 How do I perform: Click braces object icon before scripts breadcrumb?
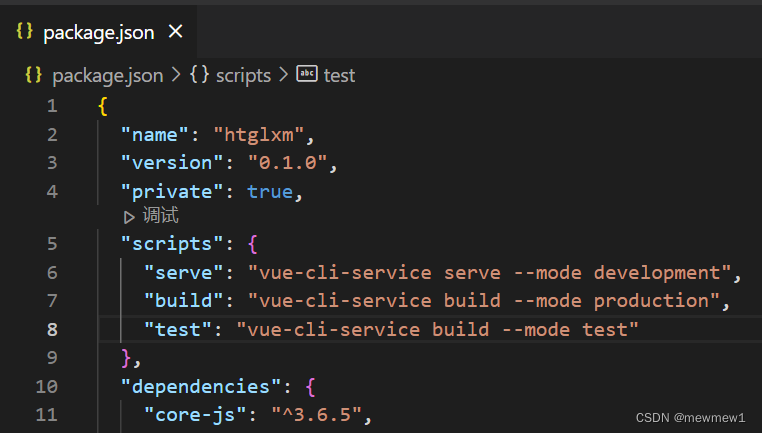(x=199, y=74)
